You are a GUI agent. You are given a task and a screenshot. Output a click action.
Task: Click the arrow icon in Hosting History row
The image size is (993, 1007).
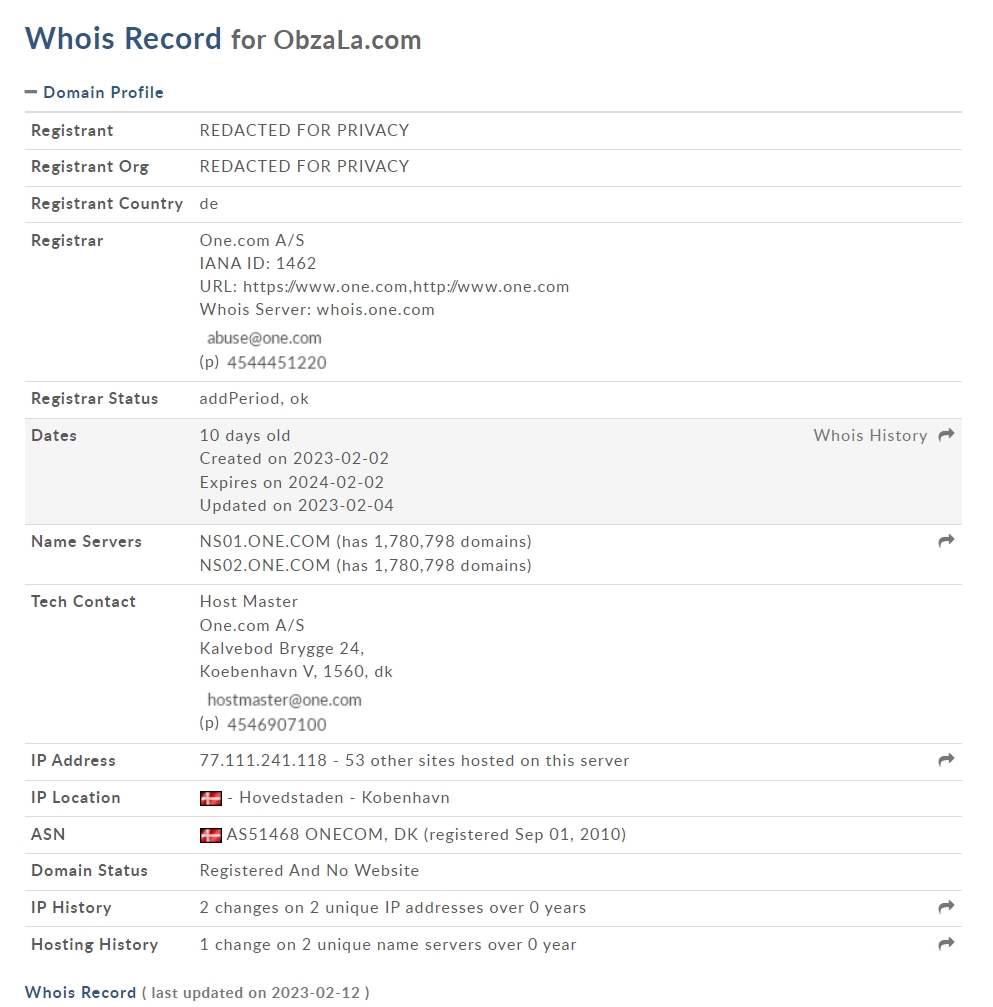[x=946, y=944]
